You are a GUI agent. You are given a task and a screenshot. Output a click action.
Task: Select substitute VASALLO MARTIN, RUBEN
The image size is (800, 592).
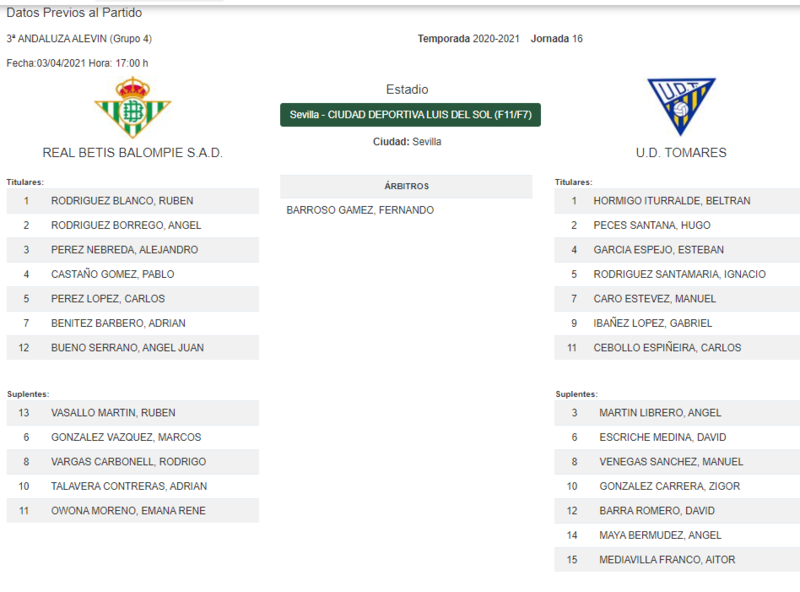113,413
